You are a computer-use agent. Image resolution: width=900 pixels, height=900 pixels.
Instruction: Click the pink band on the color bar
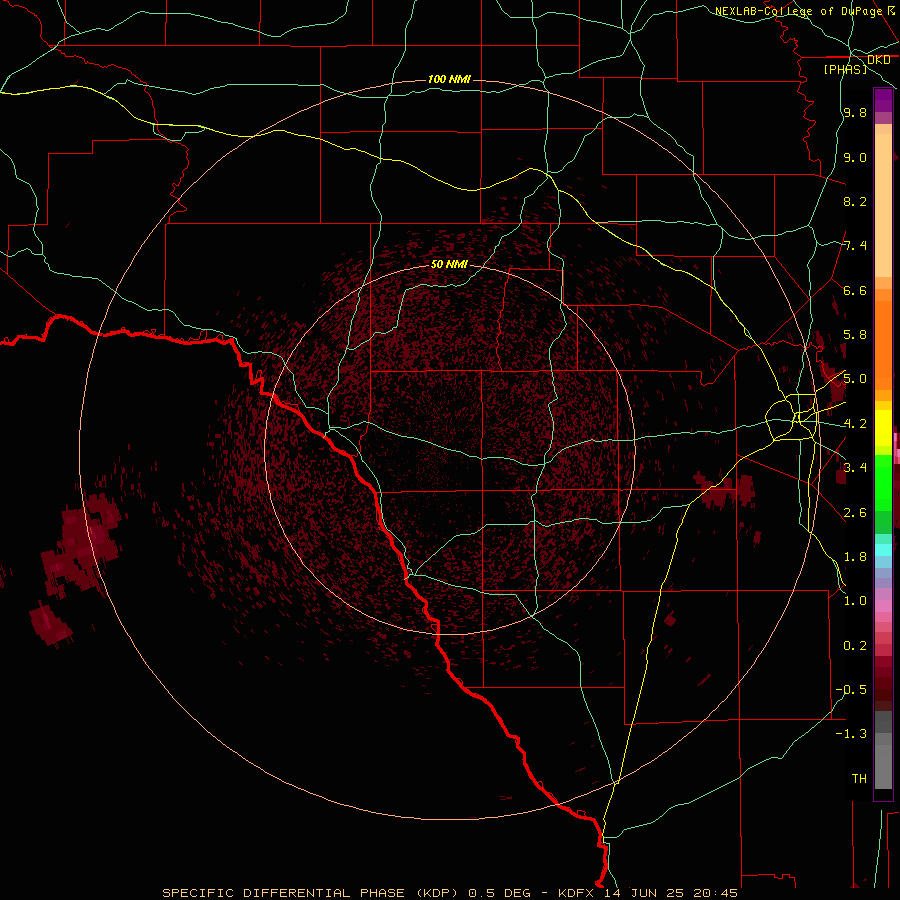click(x=883, y=606)
